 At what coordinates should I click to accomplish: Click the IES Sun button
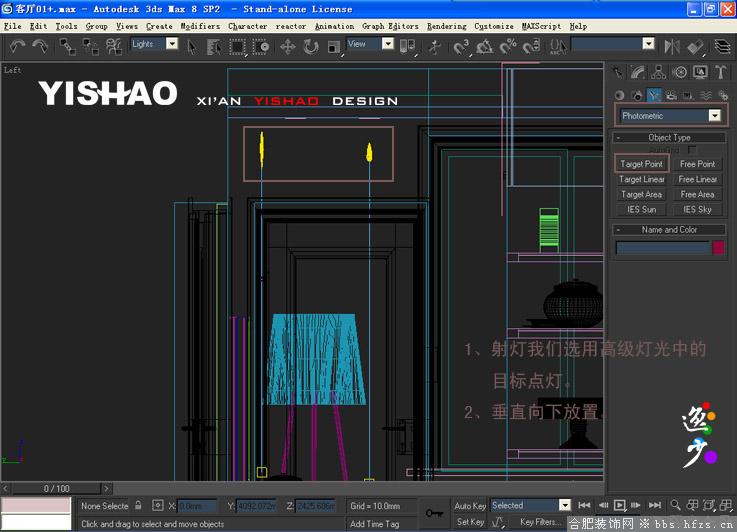tap(642, 209)
